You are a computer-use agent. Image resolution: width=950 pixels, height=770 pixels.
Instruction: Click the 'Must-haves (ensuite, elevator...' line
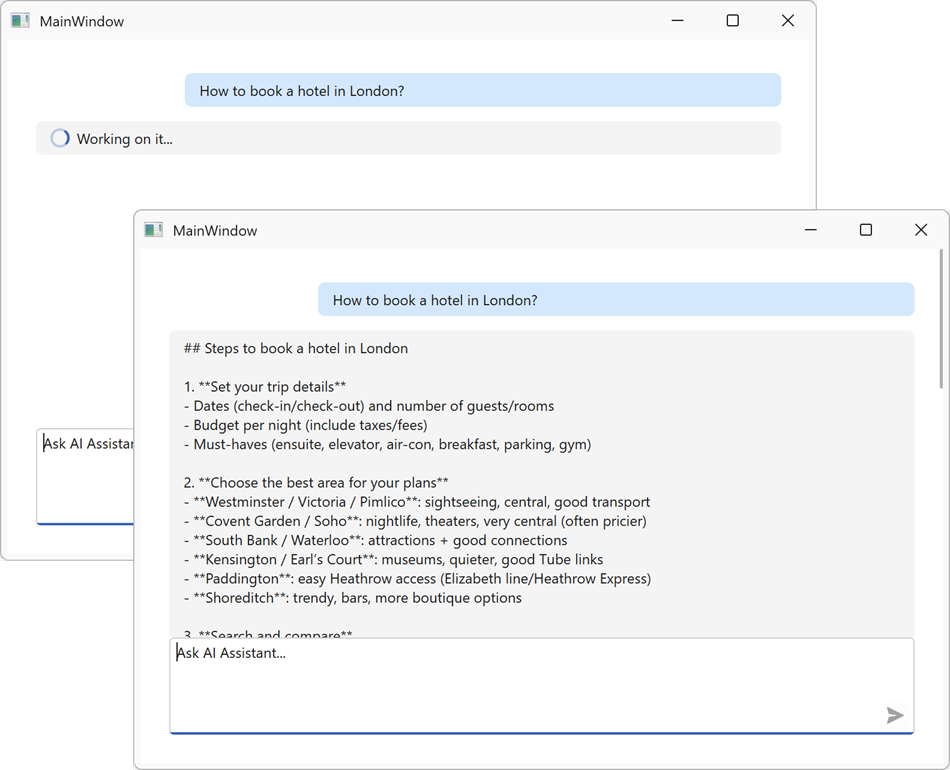(x=387, y=445)
